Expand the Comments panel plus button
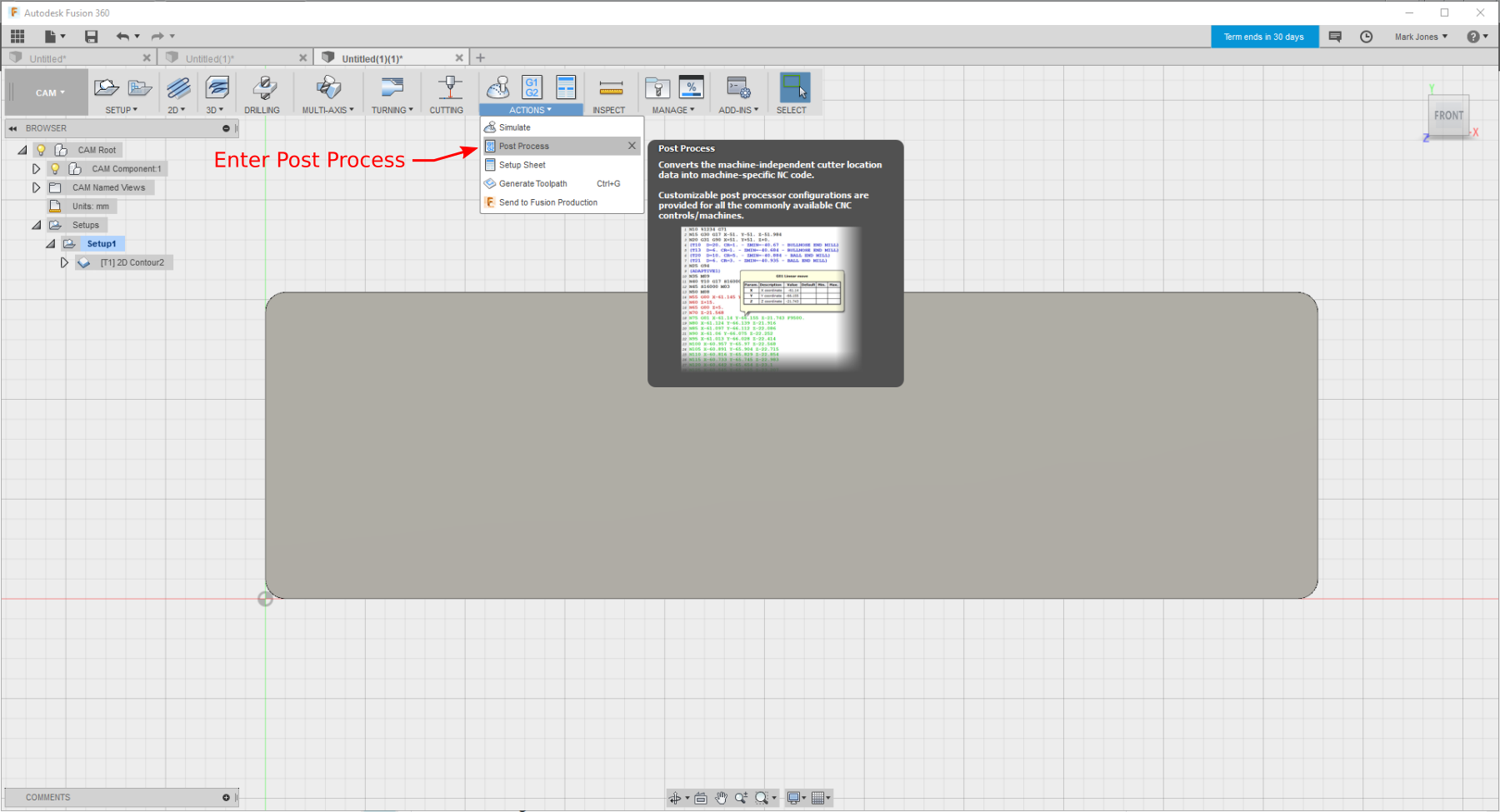 pos(226,797)
